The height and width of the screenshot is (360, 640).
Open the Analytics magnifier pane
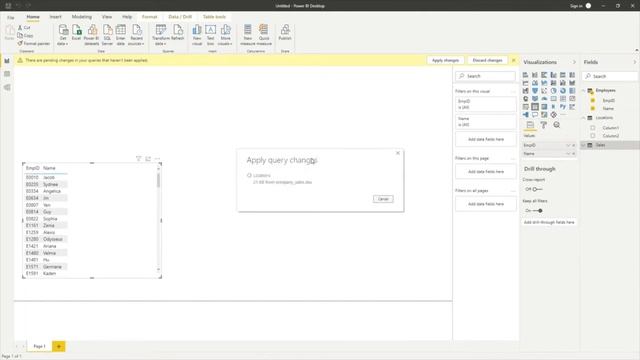click(557, 125)
